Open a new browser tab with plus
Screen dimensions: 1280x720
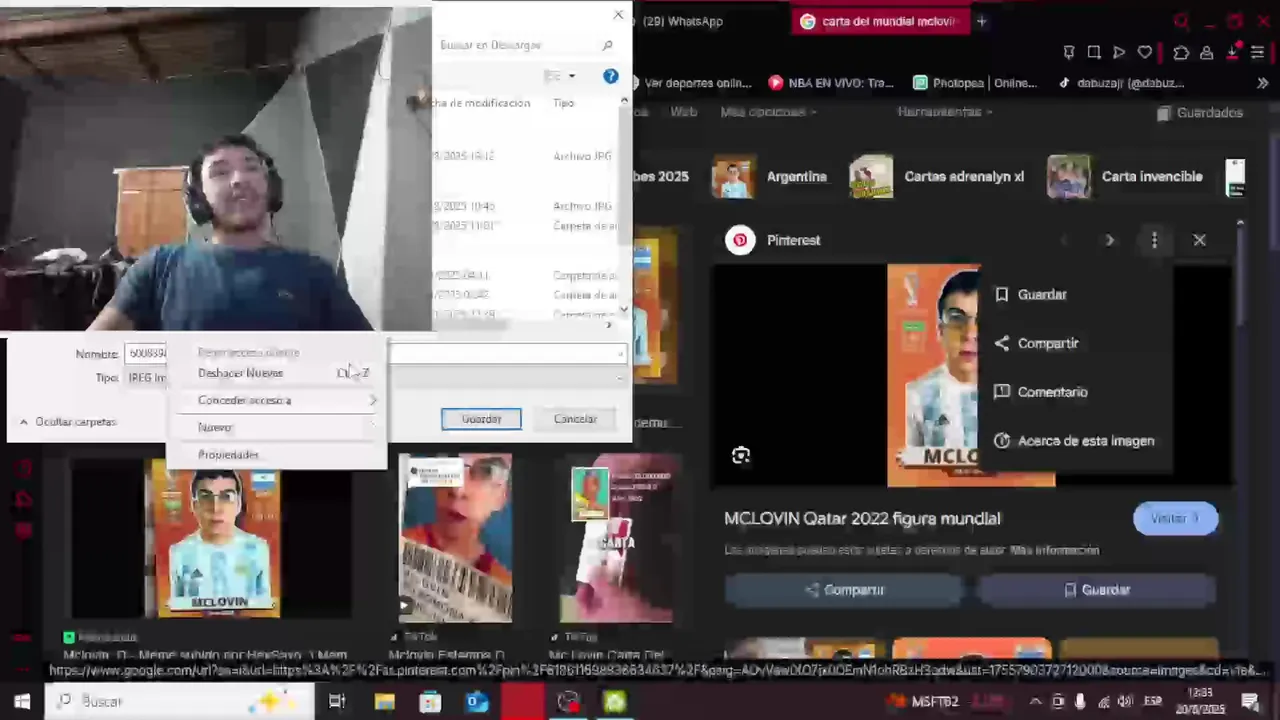click(981, 21)
